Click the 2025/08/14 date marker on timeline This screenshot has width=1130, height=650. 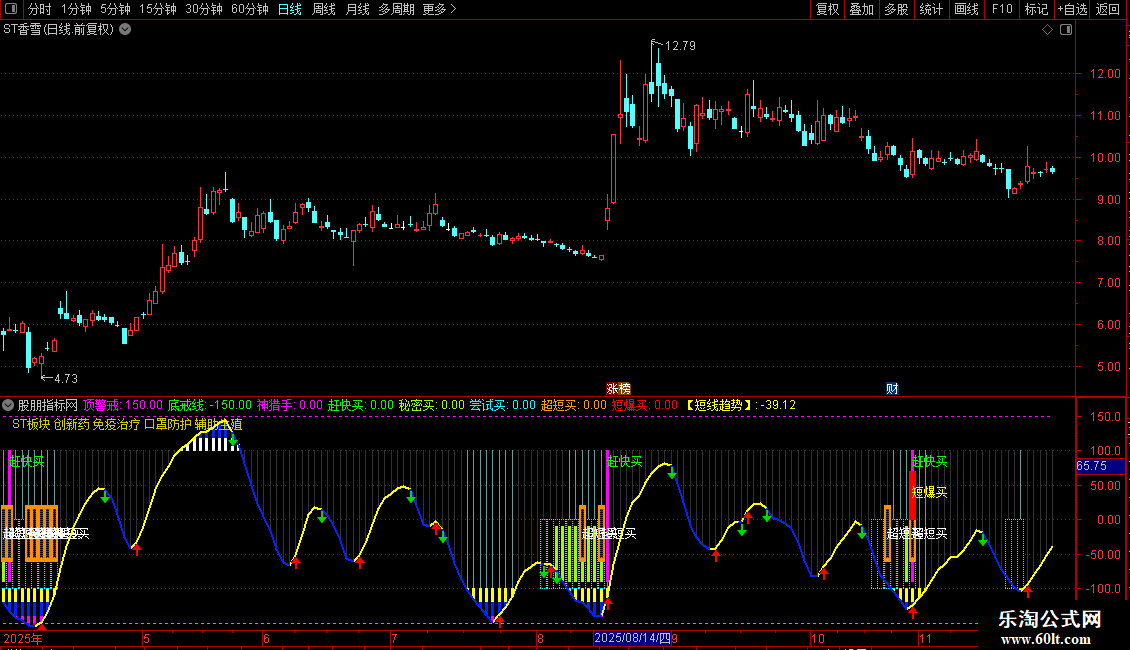click(x=632, y=638)
